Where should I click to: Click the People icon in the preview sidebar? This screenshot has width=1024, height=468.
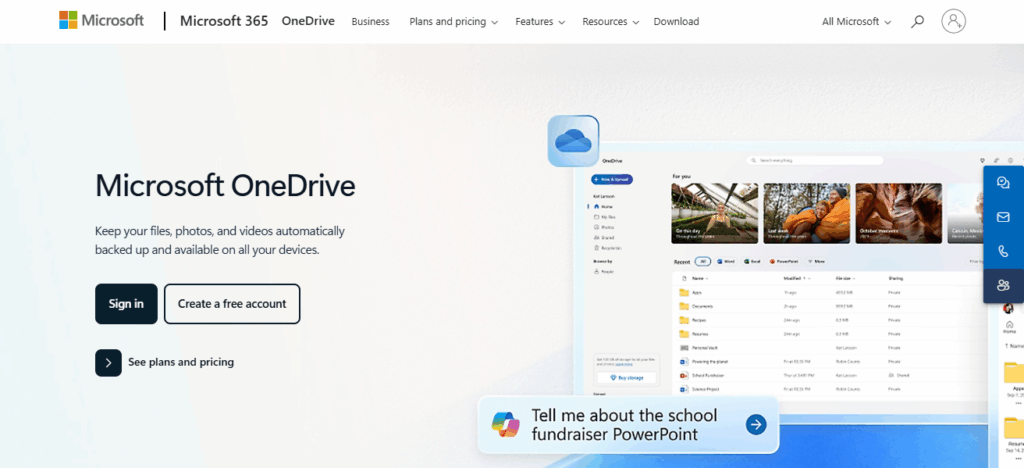click(596, 272)
